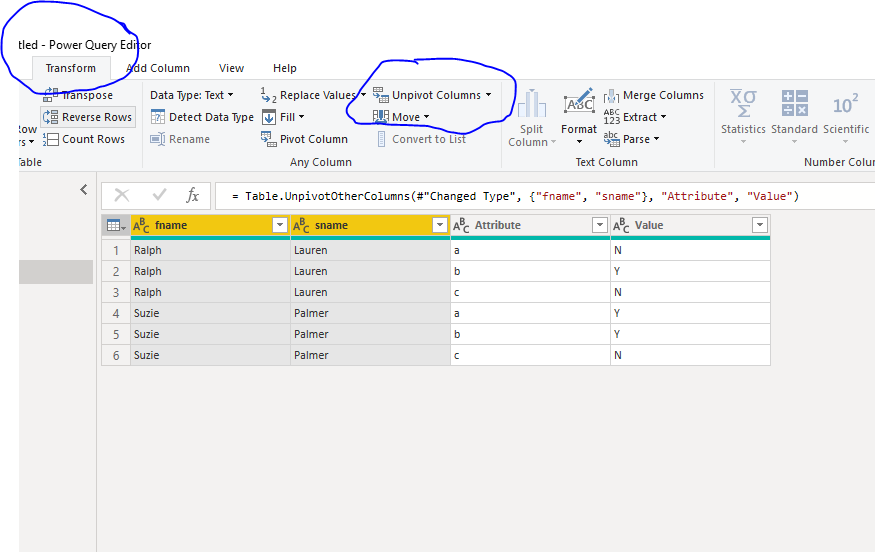Viewport: 875px width, 552px height.
Task: Expand the Extract dropdown arrow
Action: 664,117
